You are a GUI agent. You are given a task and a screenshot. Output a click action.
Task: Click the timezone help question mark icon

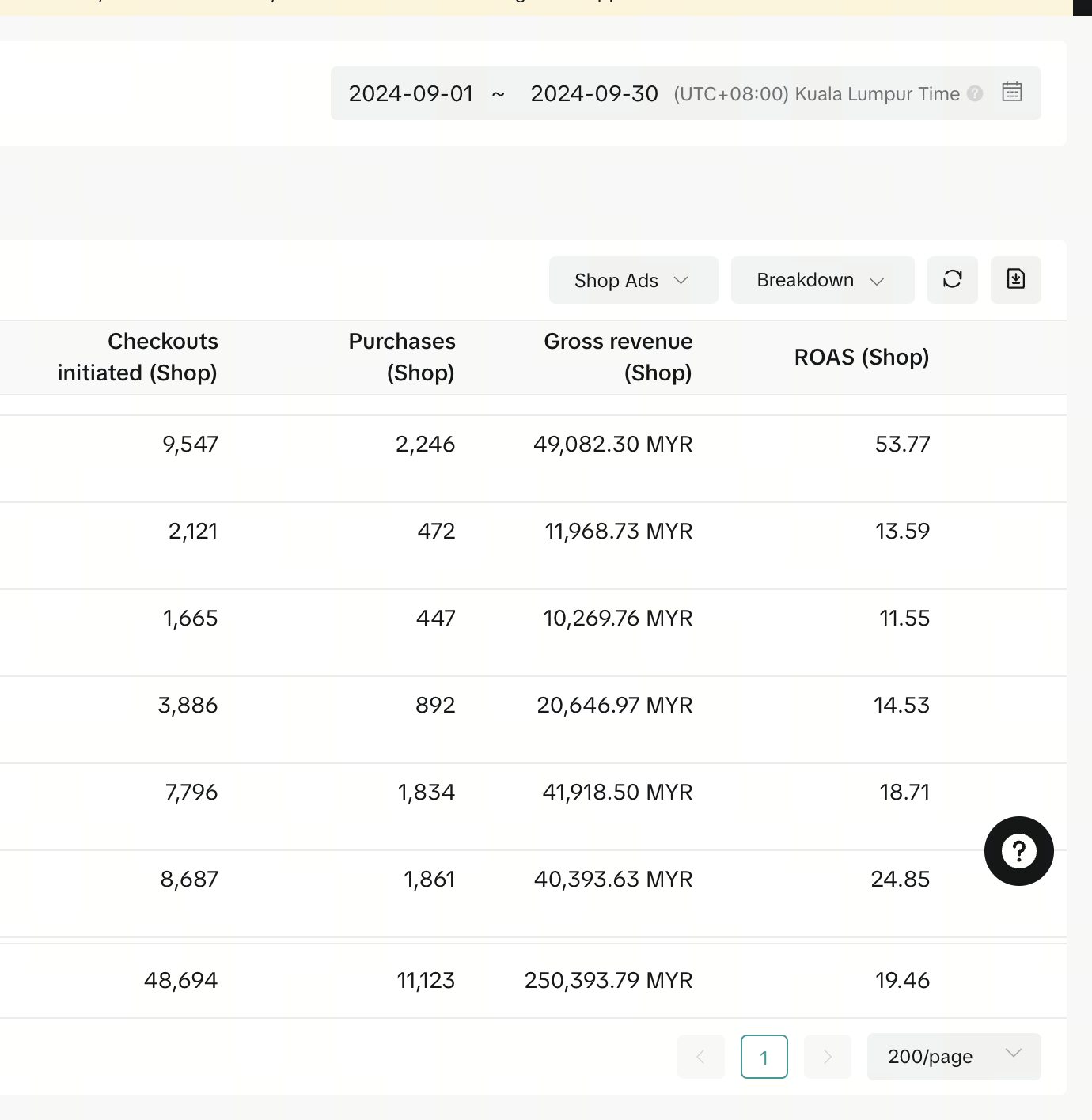[975, 93]
